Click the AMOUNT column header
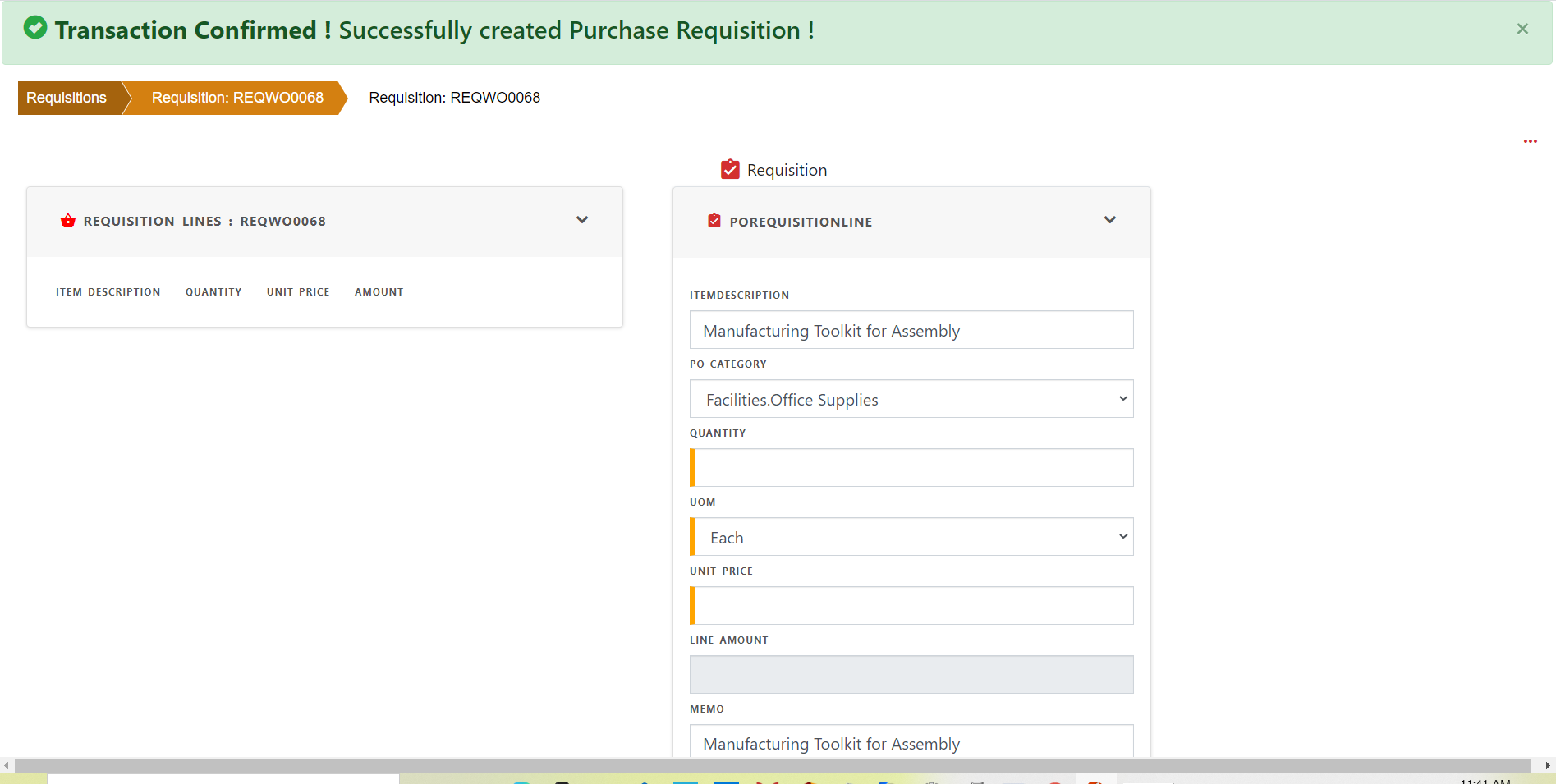This screenshot has height=784, width=1556. pos(379,292)
